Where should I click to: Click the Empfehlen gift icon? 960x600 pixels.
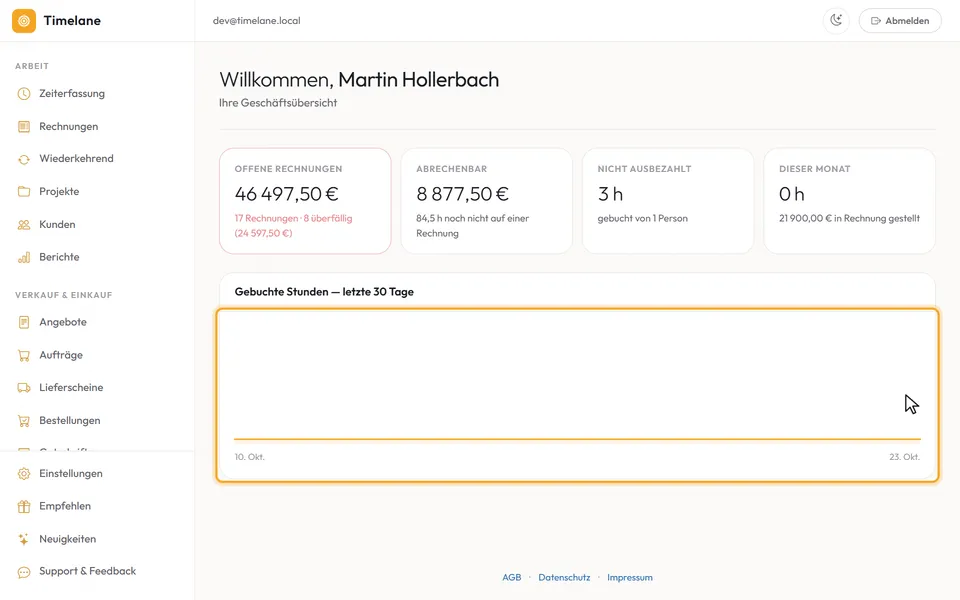(24, 506)
